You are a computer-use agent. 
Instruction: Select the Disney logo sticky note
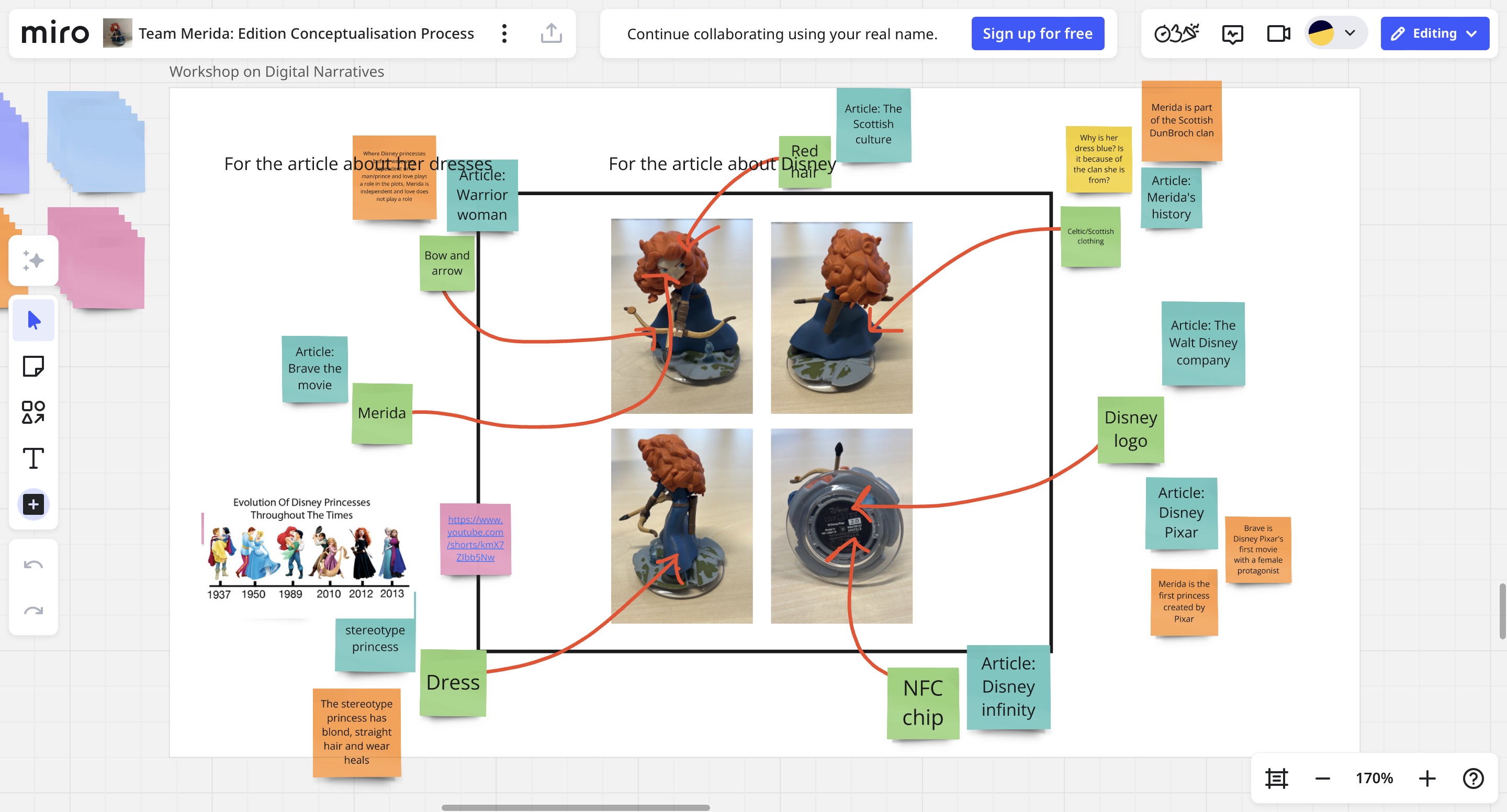(1130, 430)
